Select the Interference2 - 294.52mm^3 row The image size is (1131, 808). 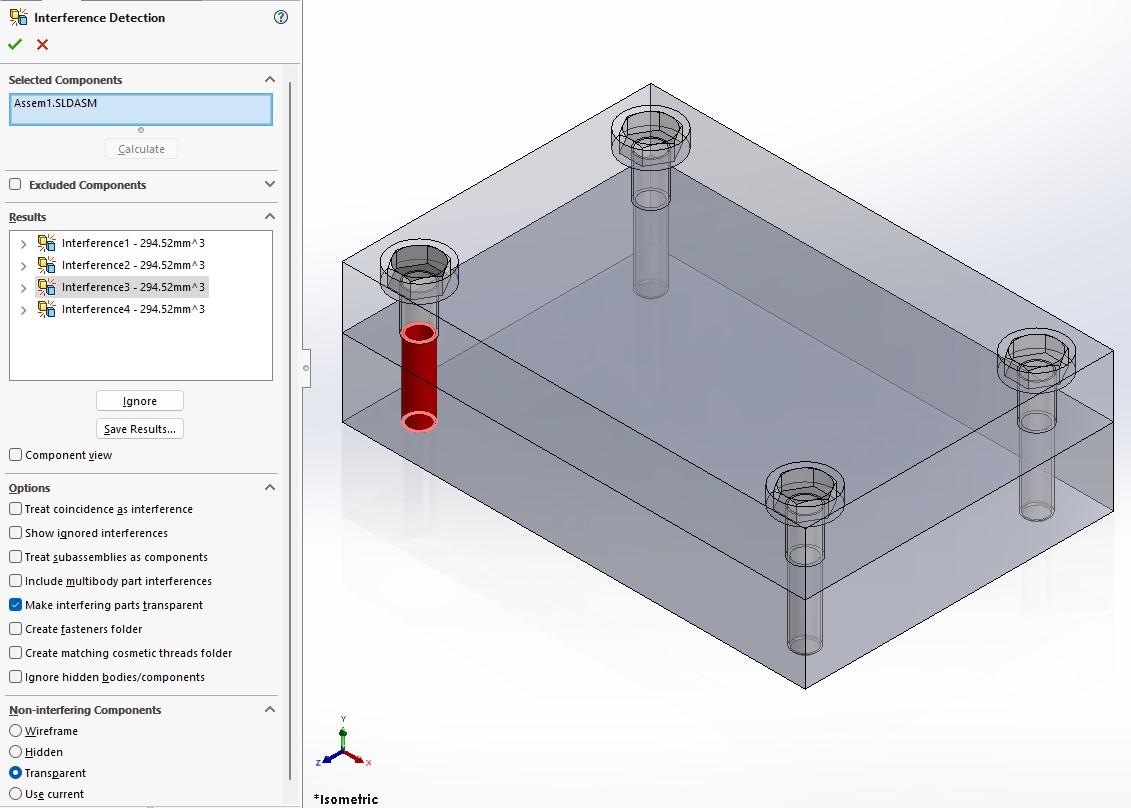[x=133, y=265]
